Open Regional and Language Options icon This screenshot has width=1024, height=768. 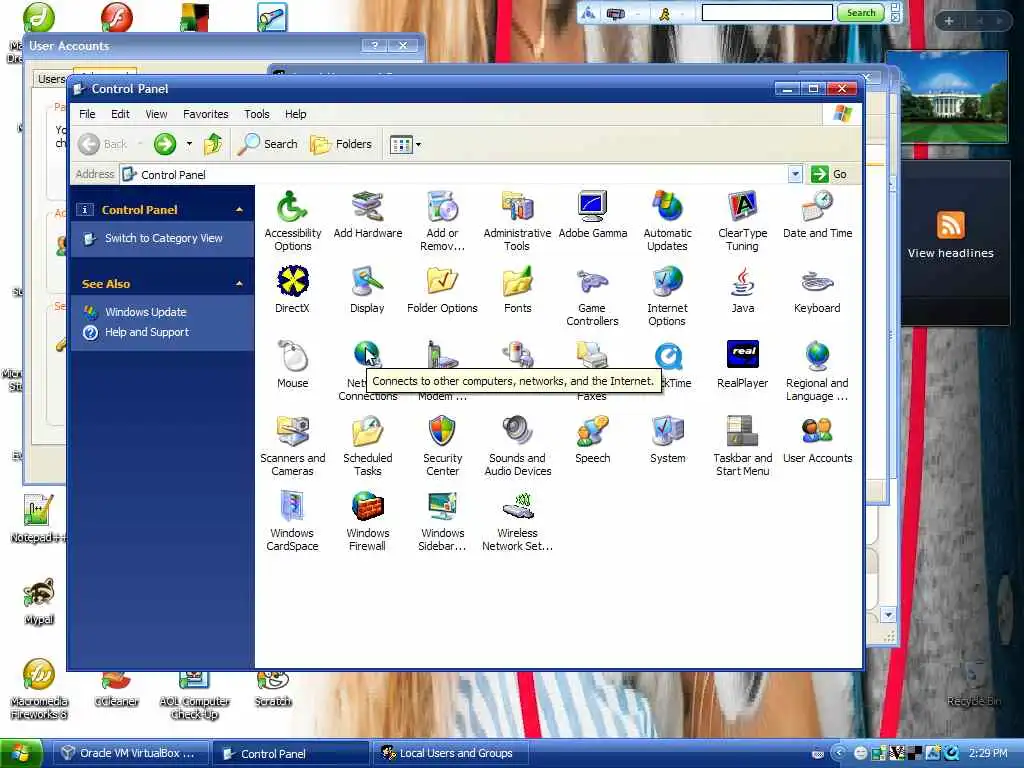pyautogui.click(x=817, y=371)
